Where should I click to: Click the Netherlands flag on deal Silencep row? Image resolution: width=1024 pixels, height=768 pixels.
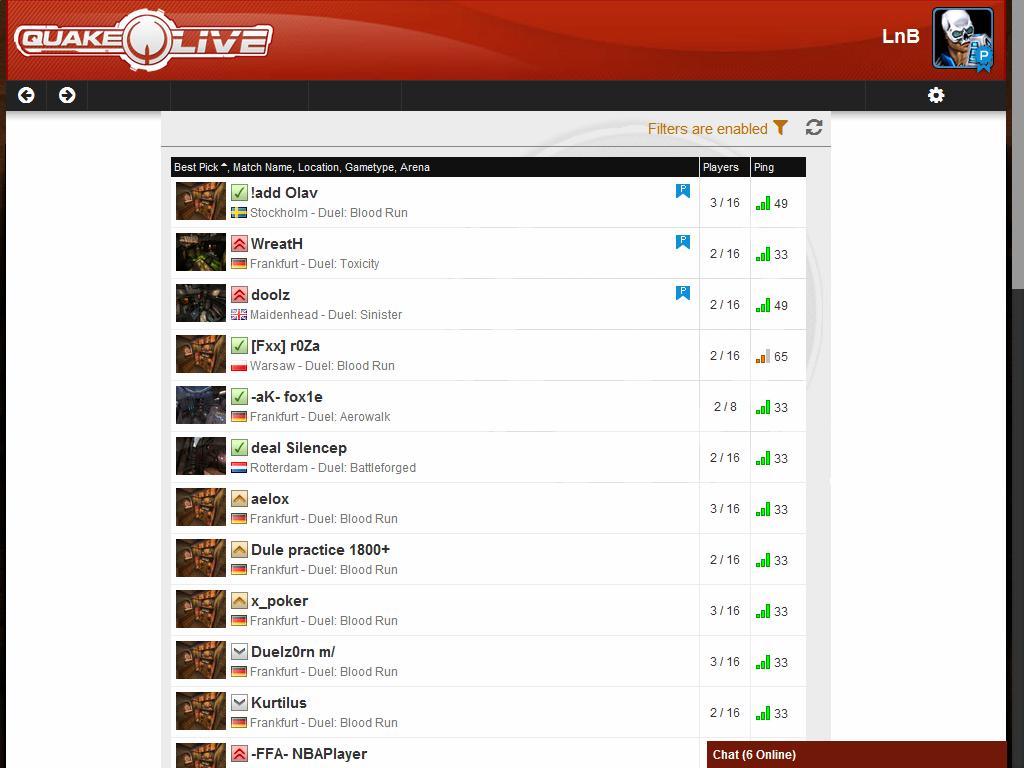(x=239, y=468)
